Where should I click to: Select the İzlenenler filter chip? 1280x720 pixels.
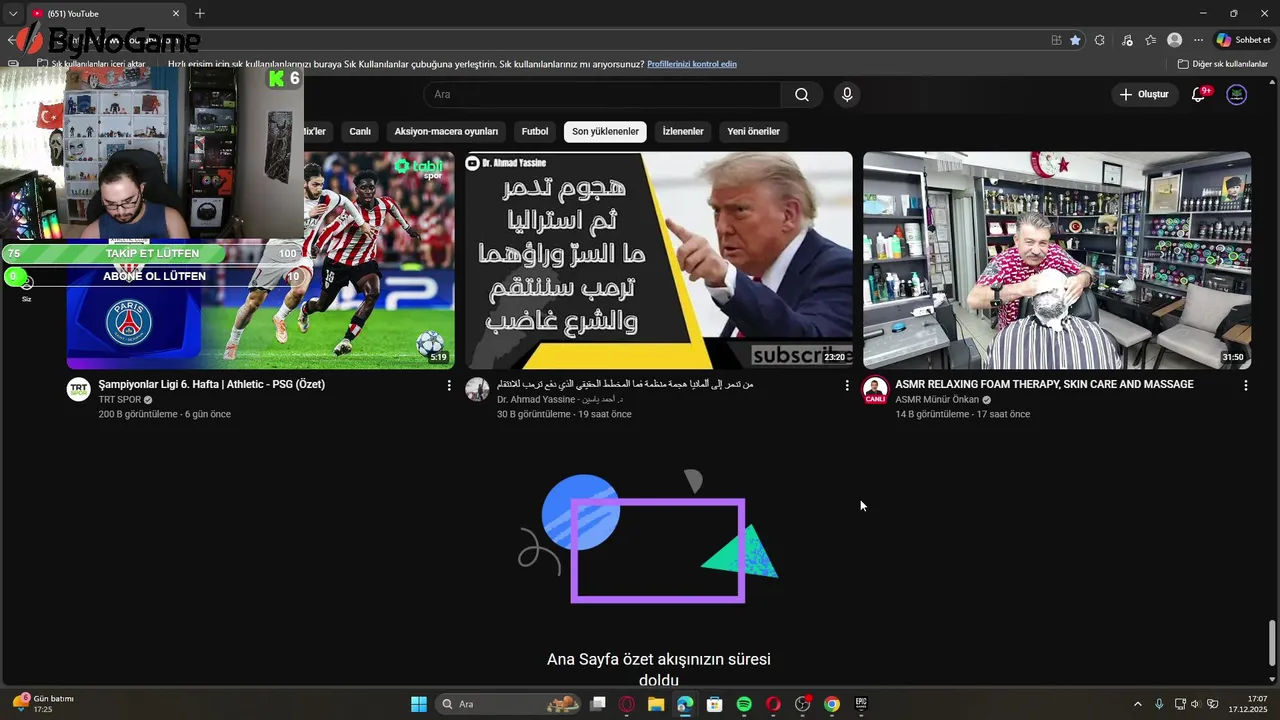(683, 132)
